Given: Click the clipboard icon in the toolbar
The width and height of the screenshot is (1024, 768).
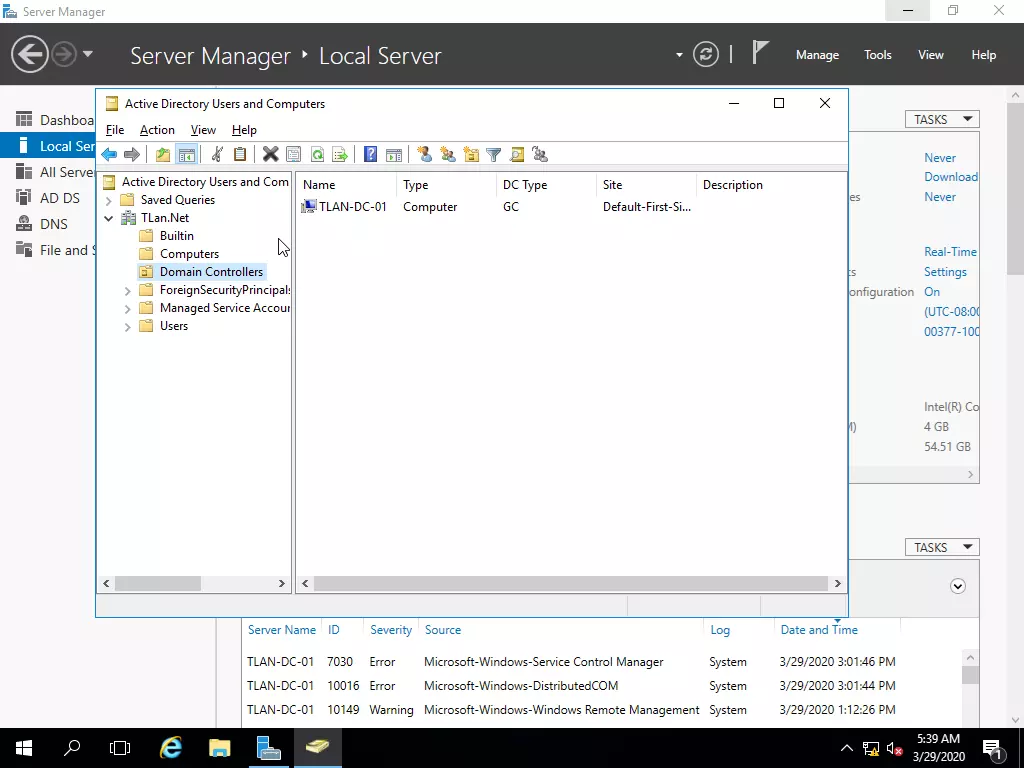Looking at the screenshot, I should point(240,155).
